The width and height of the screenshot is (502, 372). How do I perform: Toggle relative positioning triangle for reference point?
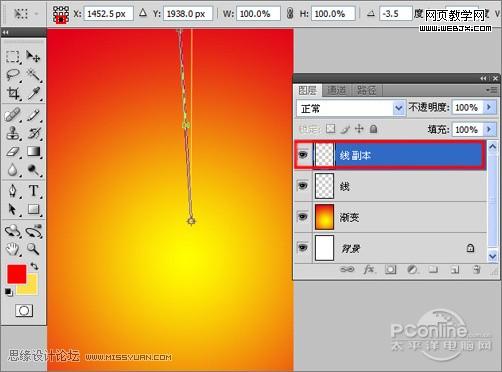(143, 13)
